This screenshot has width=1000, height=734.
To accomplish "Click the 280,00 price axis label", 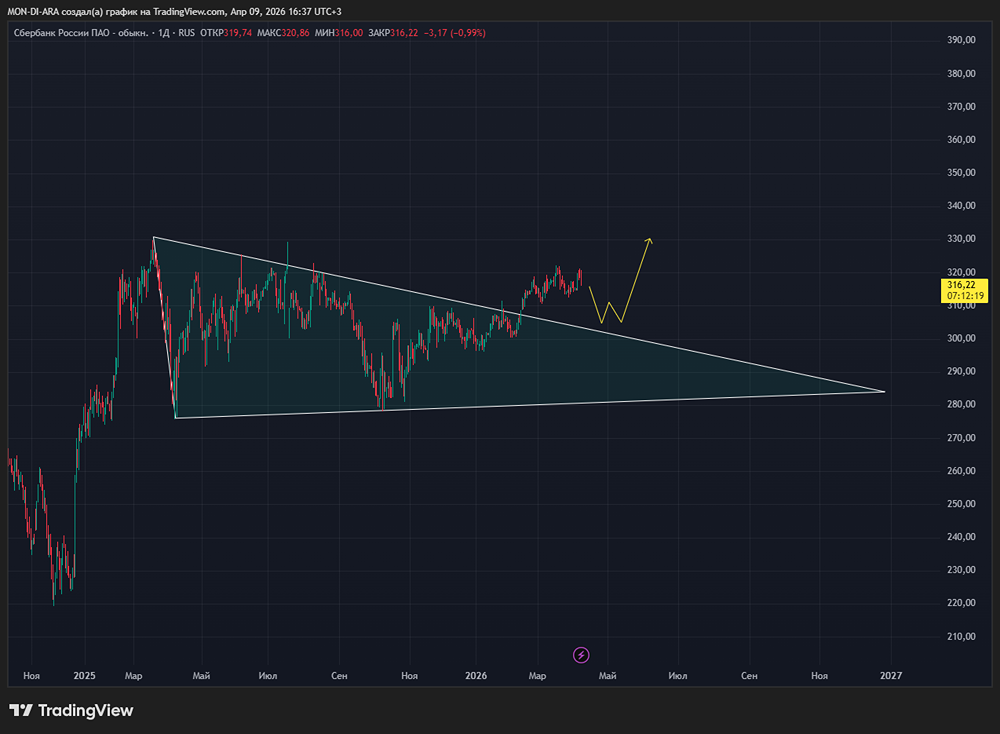I will click(961, 404).
